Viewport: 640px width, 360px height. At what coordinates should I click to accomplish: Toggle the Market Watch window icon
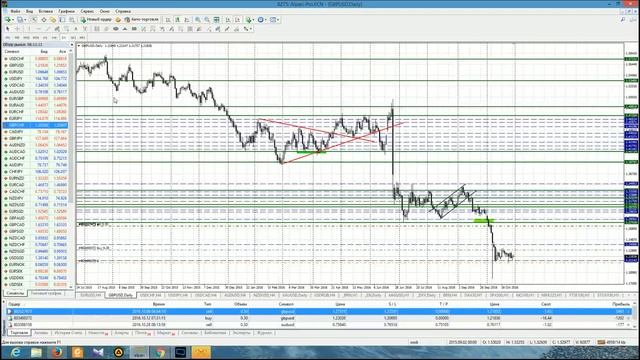(35, 20)
